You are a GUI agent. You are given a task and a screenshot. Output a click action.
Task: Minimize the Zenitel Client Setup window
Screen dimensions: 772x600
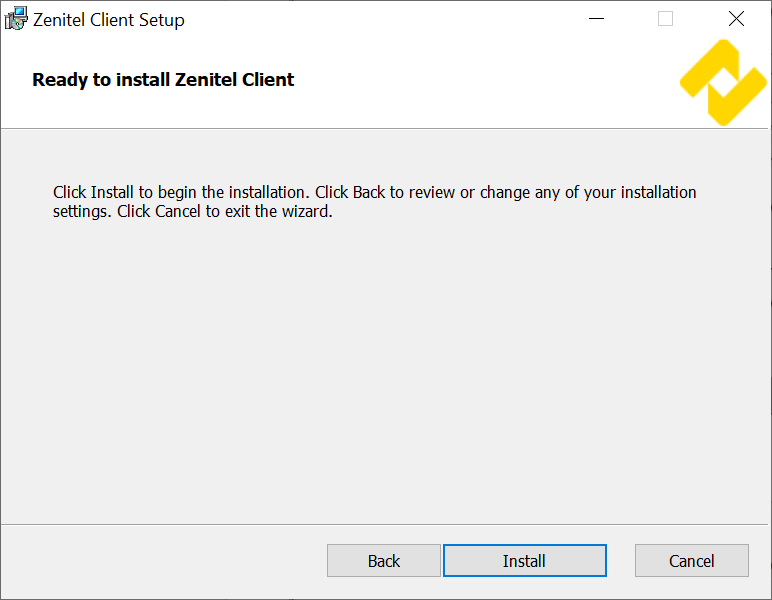click(597, 19)
